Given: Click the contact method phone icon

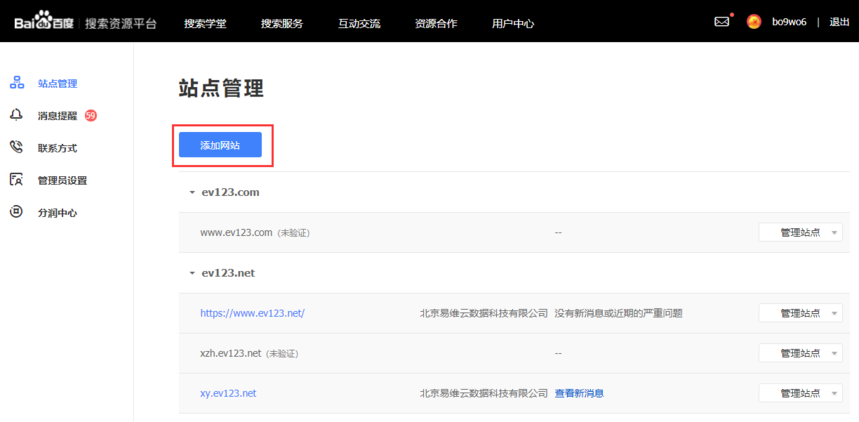Looking at the screenshot, I should click(x=16, y=147).
